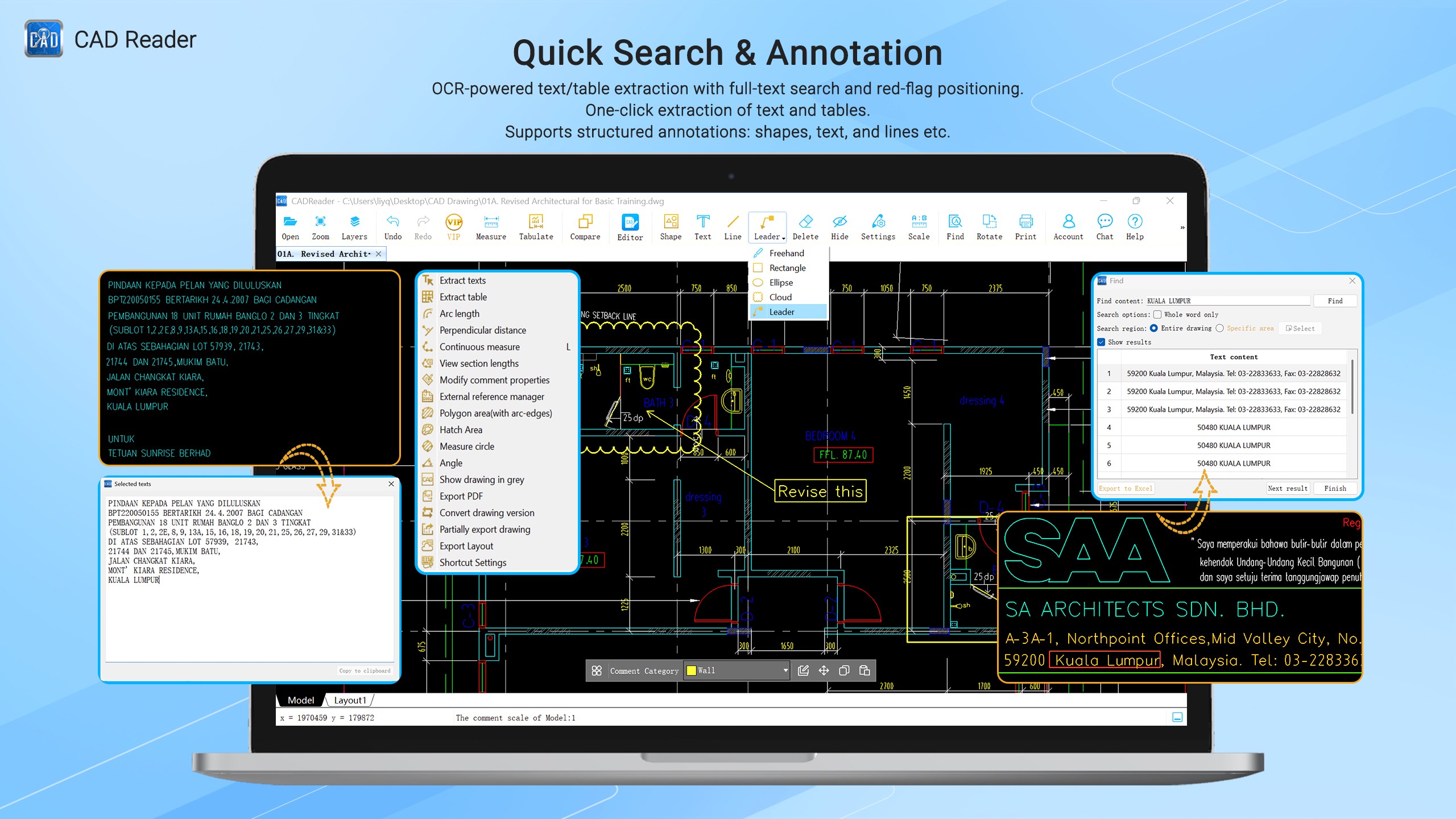This screenshot has height=819, width=1456.
Task: Click Copy to clipboard in Selected texts
Action: tap(365, 671)
